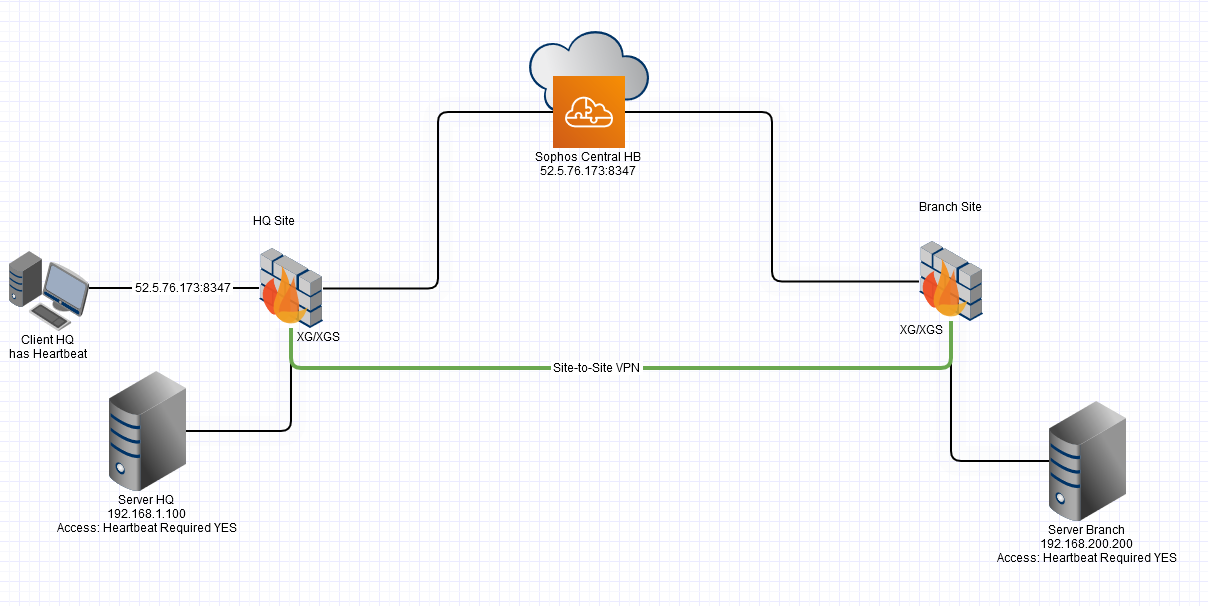The height and width of the screenshot is (606, 1208).
Task: Select the Server HQ tower icon
Action: 147,430
